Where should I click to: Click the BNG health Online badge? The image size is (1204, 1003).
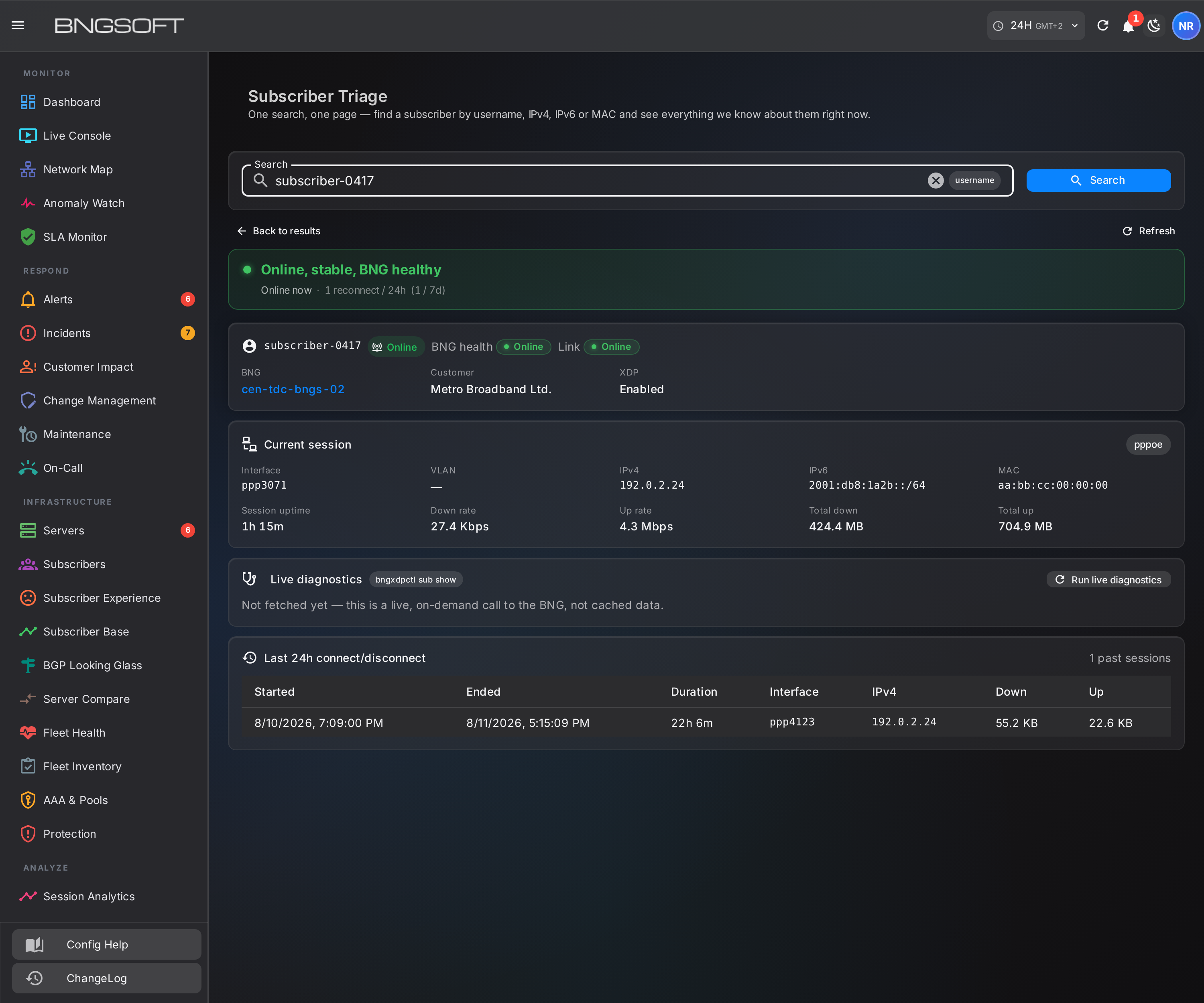(x=523, y=347)
